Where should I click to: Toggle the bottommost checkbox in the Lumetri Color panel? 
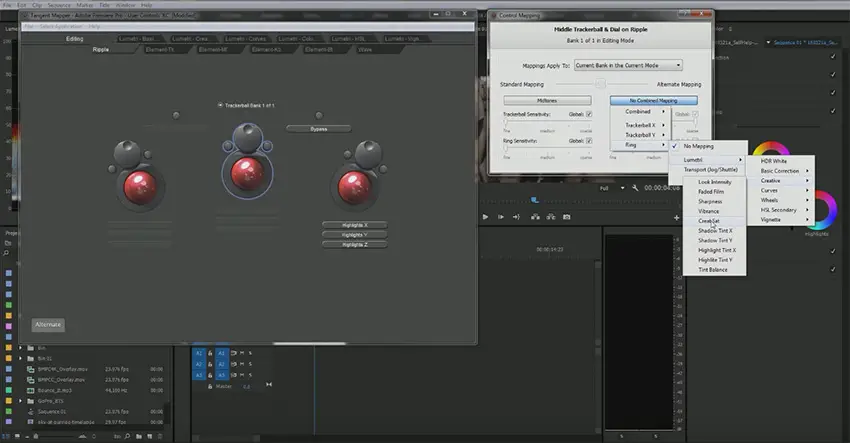click(x=833, y=269)
